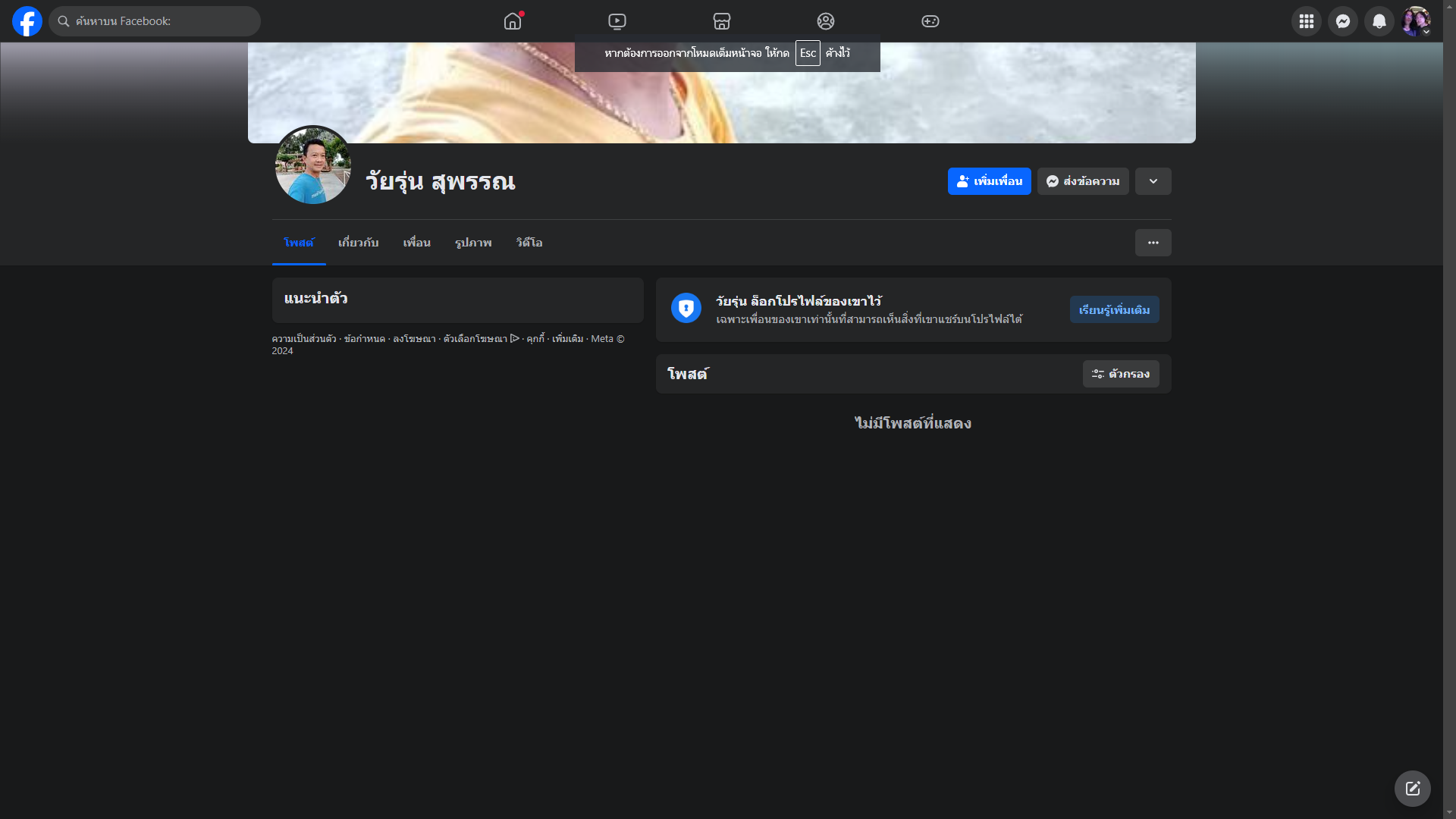Open the Messenger icon in top bar
The height and width of the screenshot is (819, 1456).
(1343, 21)
